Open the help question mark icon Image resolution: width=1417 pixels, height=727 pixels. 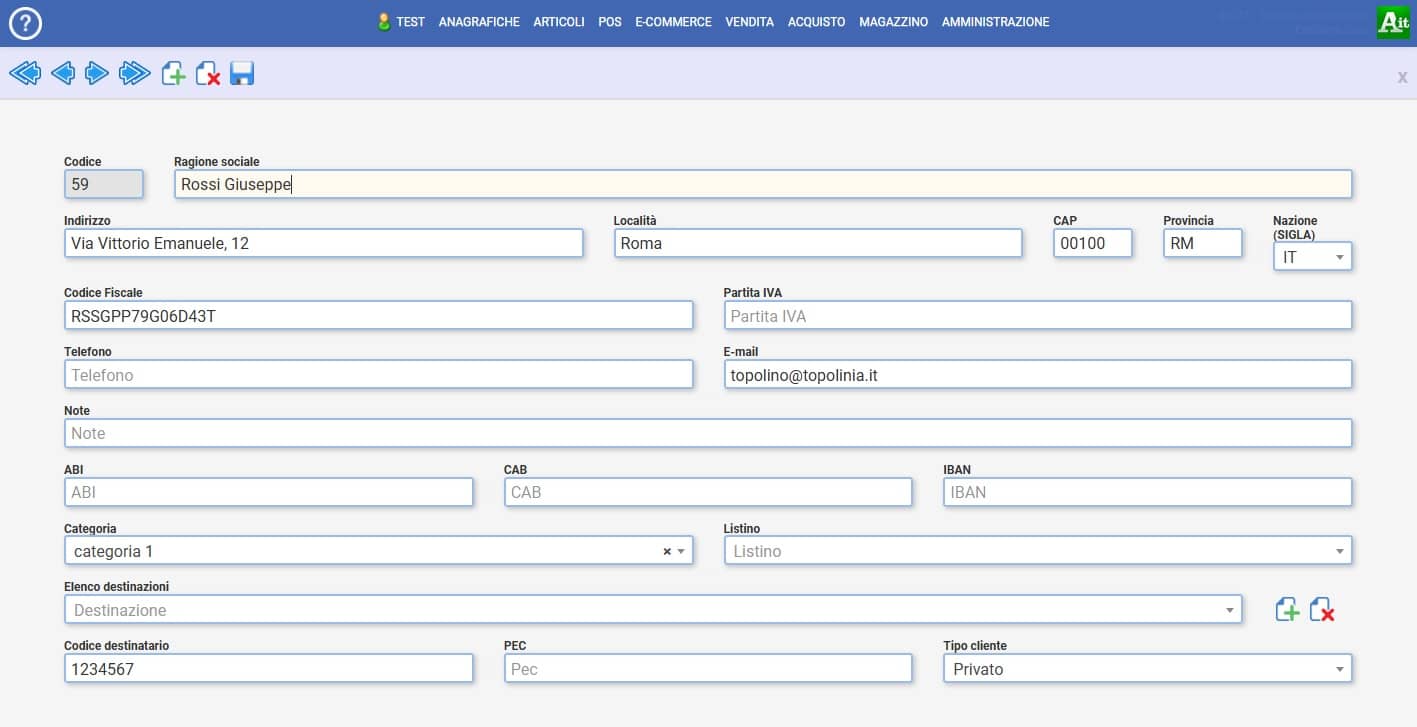(x=25, y=23)
